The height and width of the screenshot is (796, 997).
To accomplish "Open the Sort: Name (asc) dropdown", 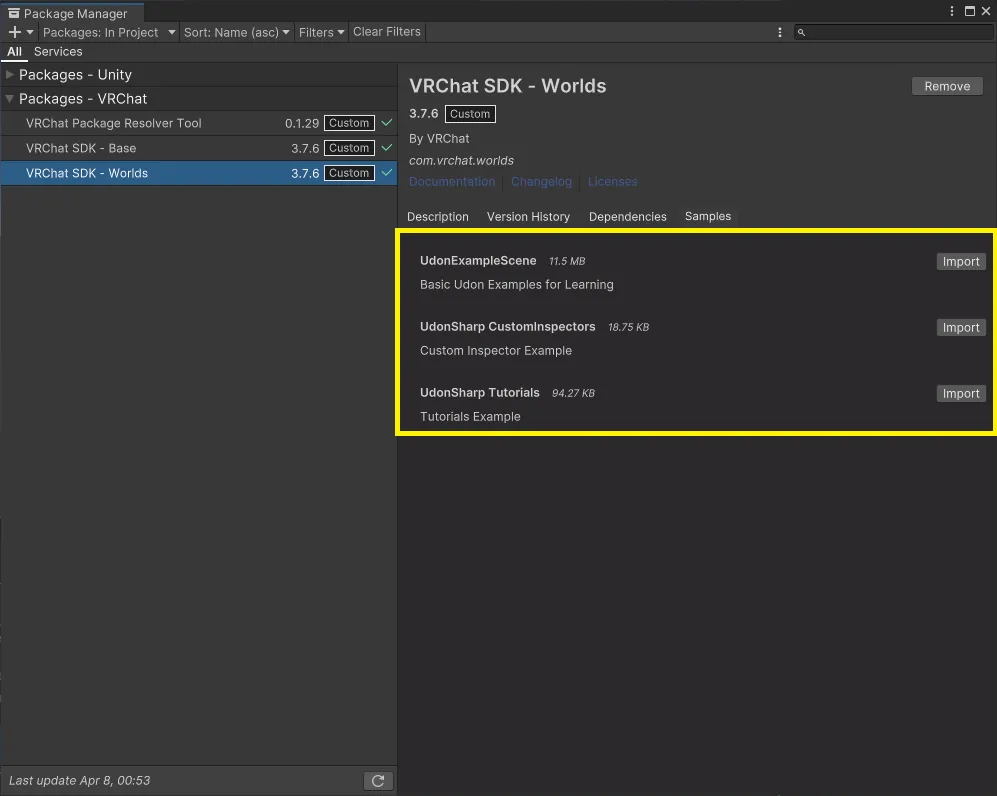I will click(x=236, y=32).
